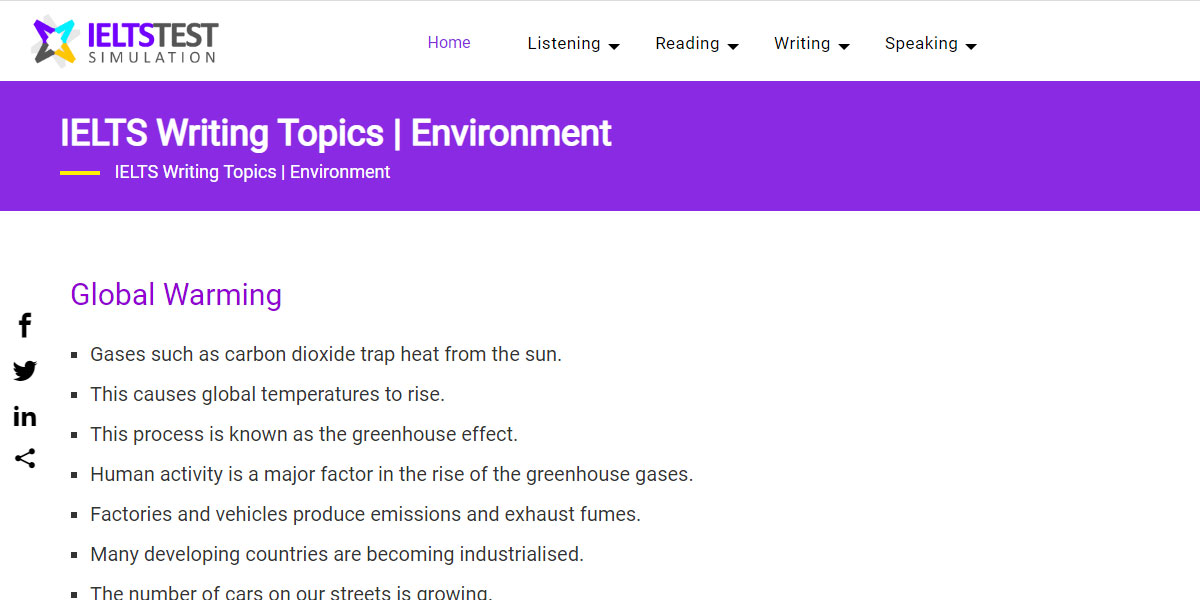The width and height of the screenshot is (1200, 600).
Task: Select the bullet about carbon dioxide trapping heat
Action: [x=326, y=354]
